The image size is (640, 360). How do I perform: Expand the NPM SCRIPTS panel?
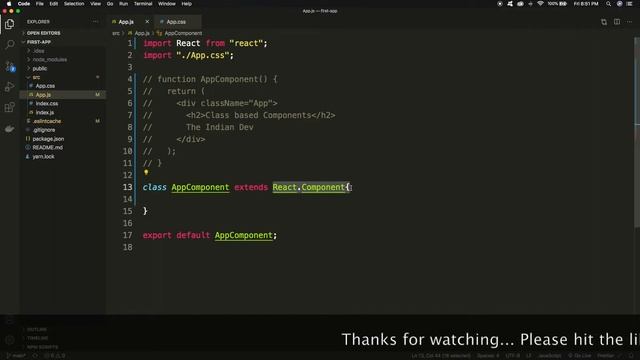[x=63, y=347]
